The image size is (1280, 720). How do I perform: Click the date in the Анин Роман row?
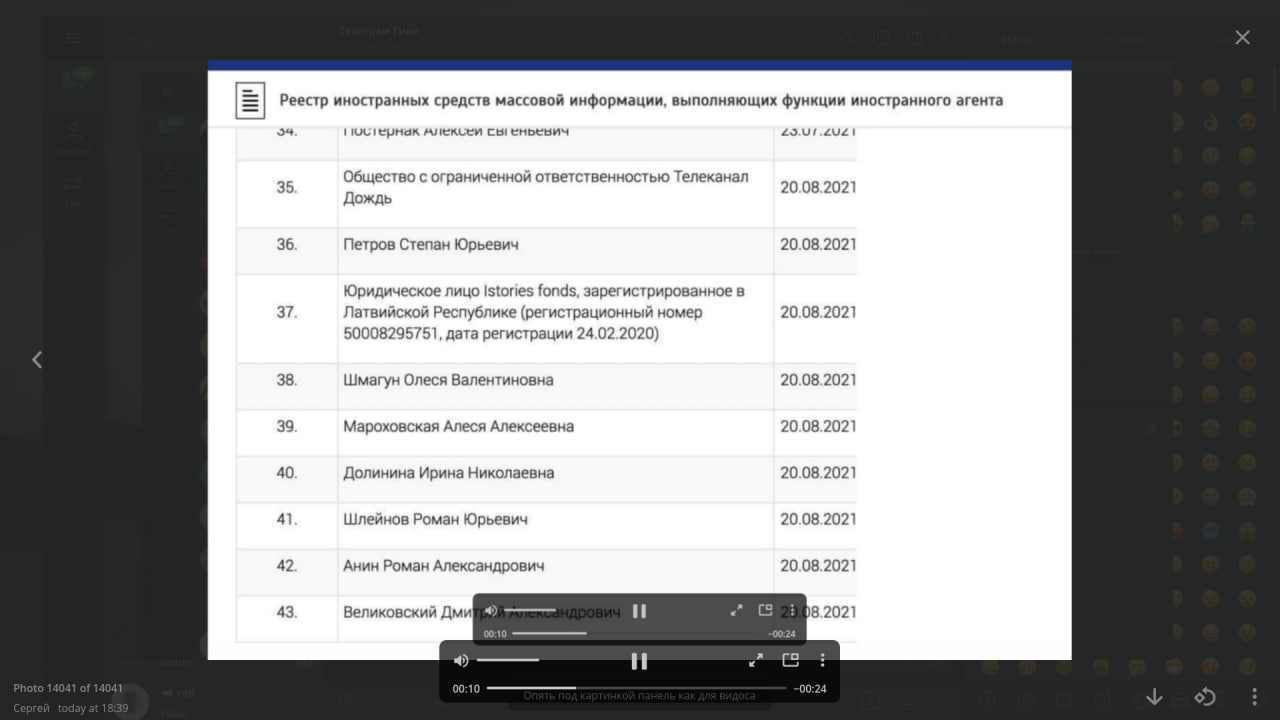818,566
